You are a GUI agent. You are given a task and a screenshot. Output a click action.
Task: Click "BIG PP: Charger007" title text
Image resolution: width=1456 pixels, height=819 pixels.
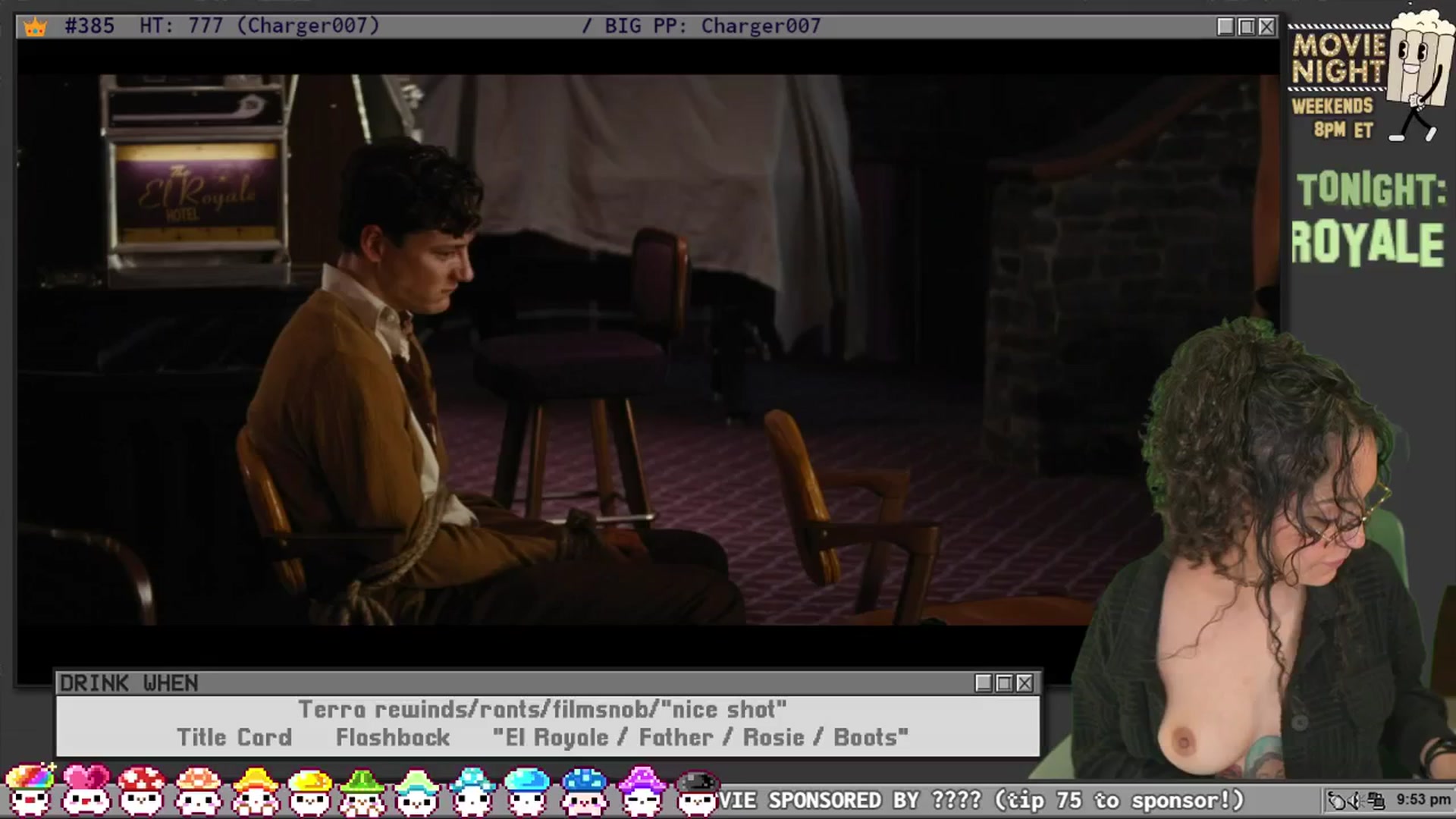pyautogui.click(x=713, y=26)
